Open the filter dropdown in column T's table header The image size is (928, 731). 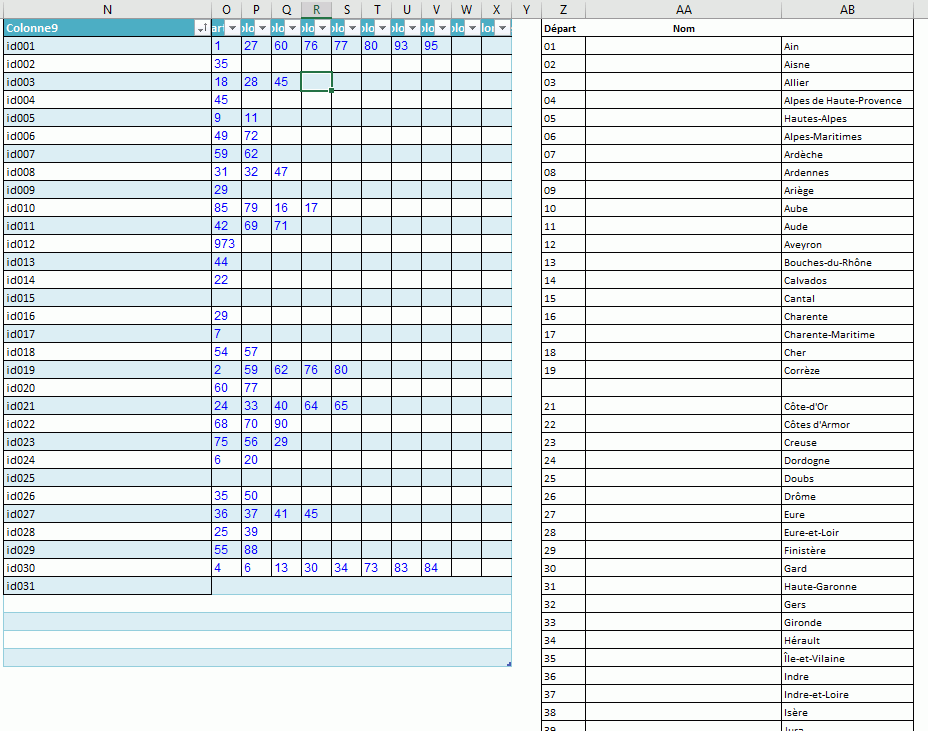[382, 28]
